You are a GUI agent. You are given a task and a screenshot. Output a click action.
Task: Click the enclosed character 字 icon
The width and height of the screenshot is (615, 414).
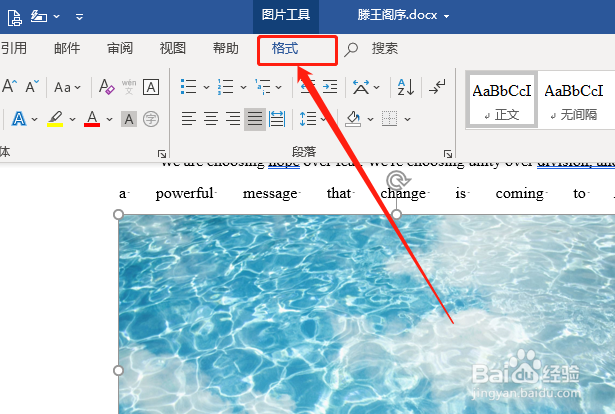[x=151, y=119]
